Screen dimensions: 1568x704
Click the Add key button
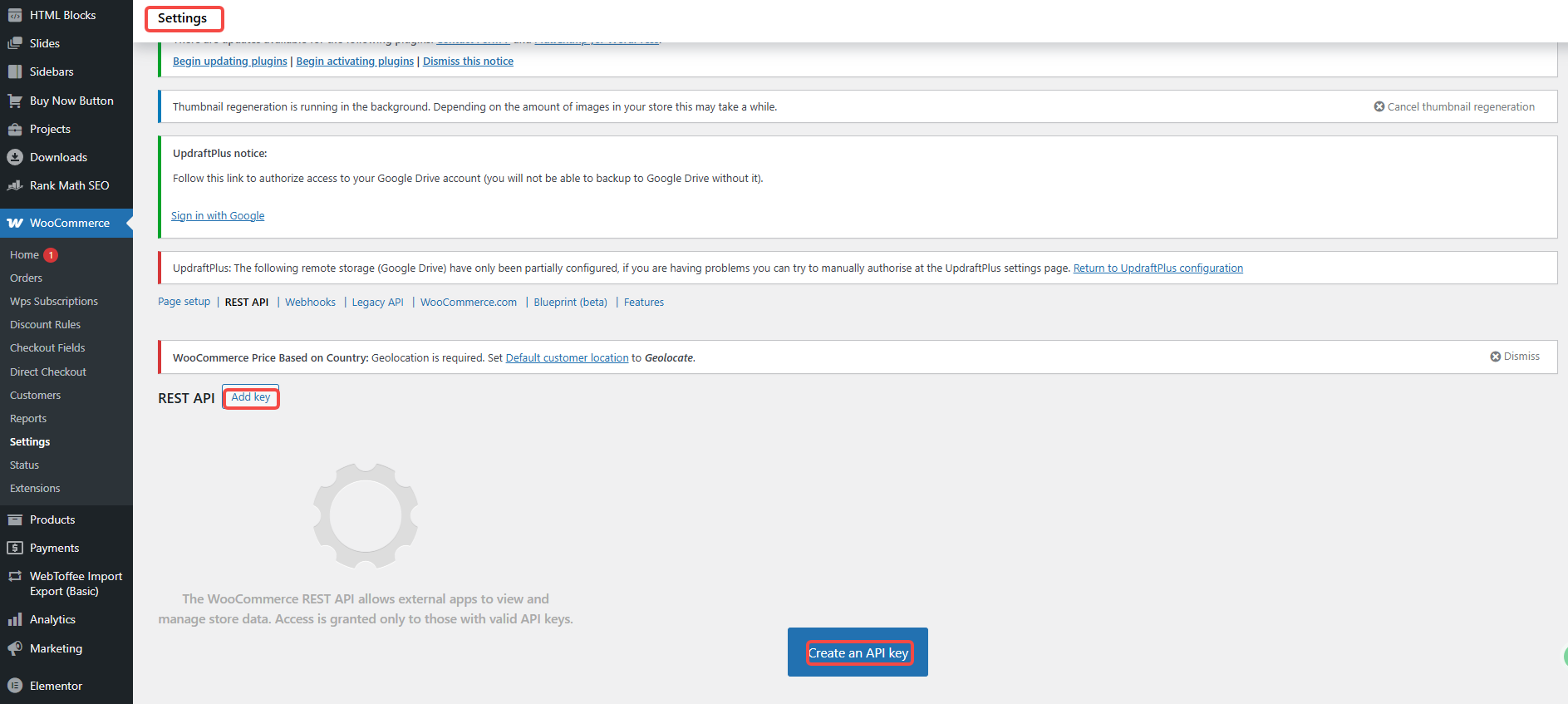[251, 397]
